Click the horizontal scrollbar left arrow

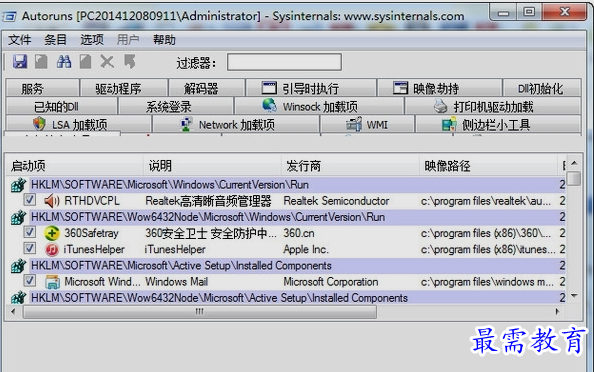point(14,312)
